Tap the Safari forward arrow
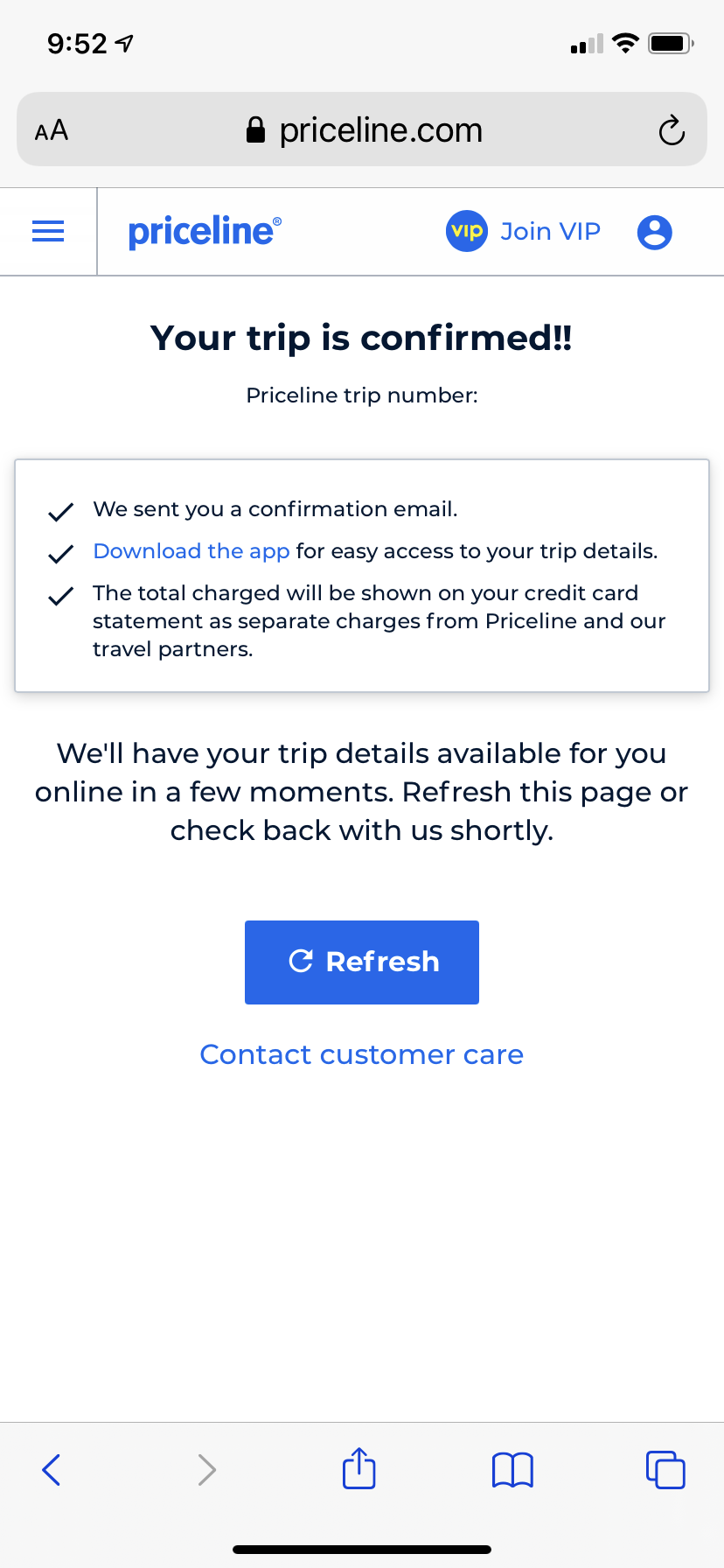Screen dimensions: 724x1568 coord(206,1469)
